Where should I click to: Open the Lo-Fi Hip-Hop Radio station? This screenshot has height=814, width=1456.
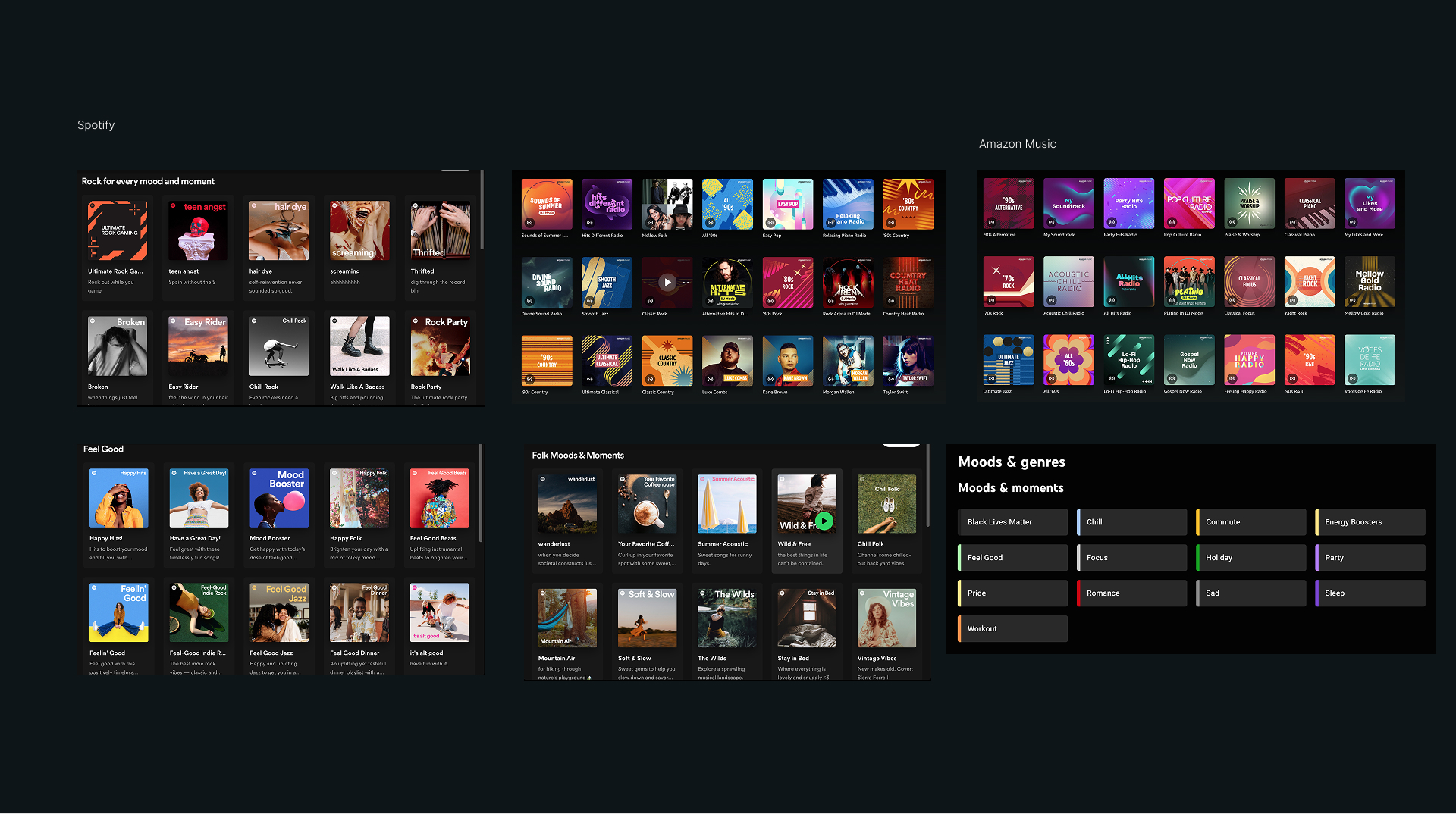coord(1128,360)
